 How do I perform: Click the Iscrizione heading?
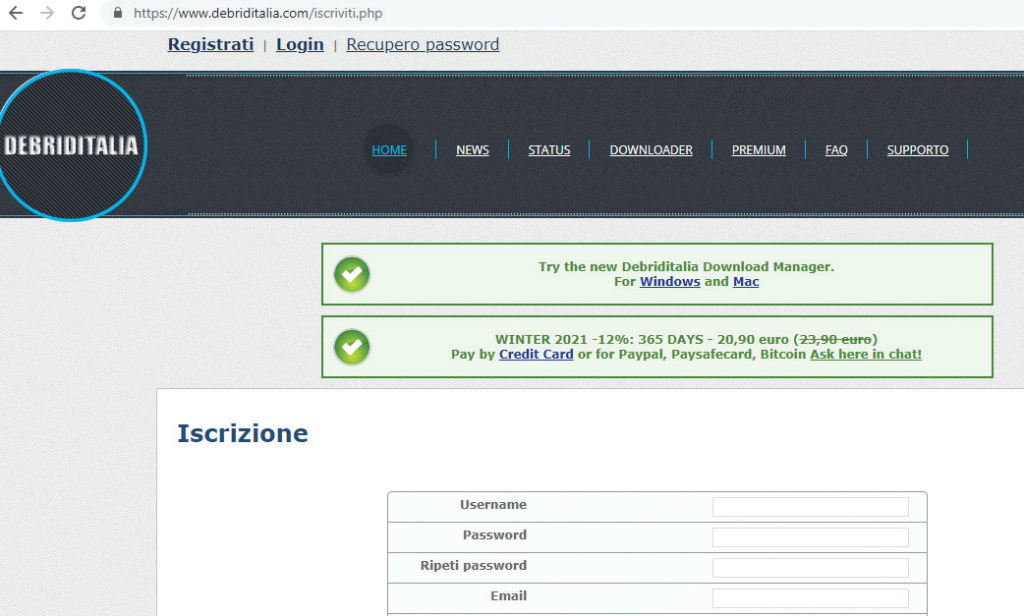coord(243,434)
